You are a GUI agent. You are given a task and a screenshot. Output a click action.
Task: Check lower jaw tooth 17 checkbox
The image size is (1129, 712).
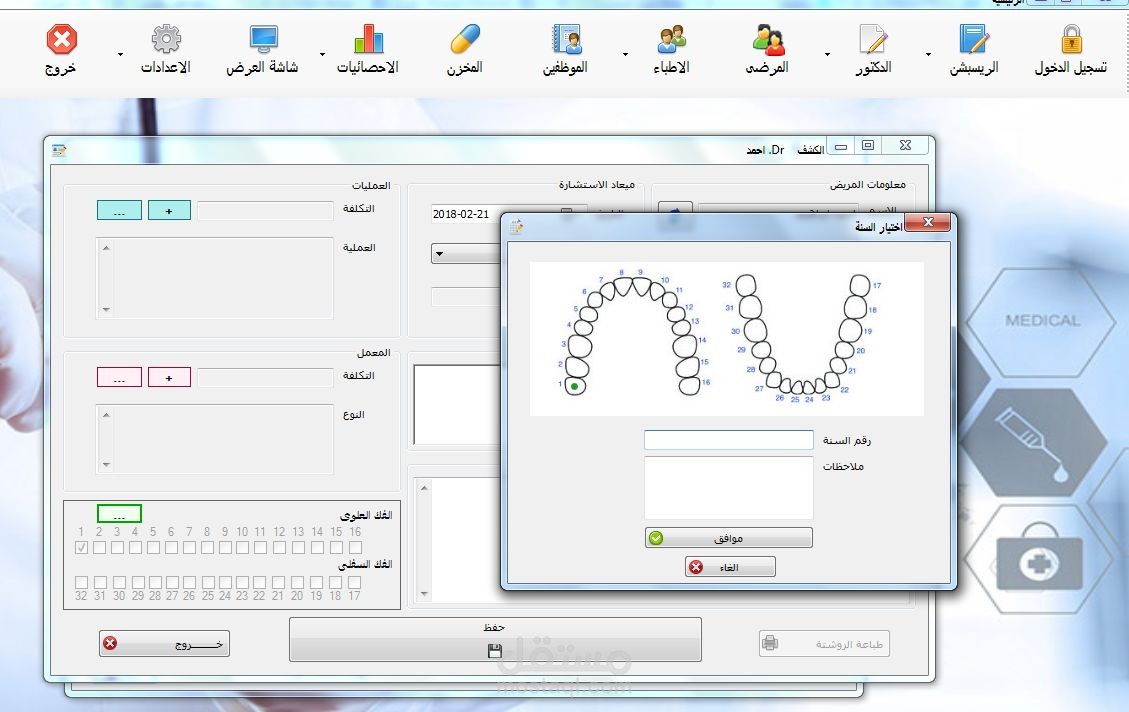(x=354, y=582)
